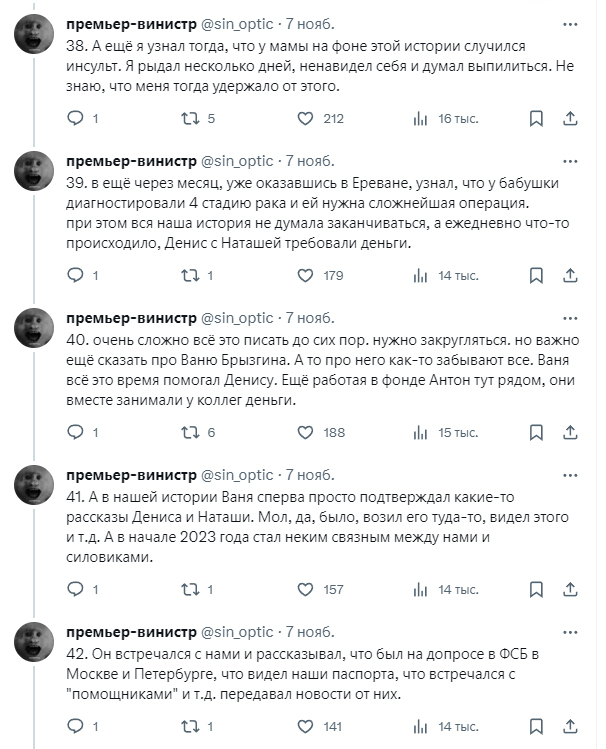Open reply on tweet 39 about Yerevan

76,276
